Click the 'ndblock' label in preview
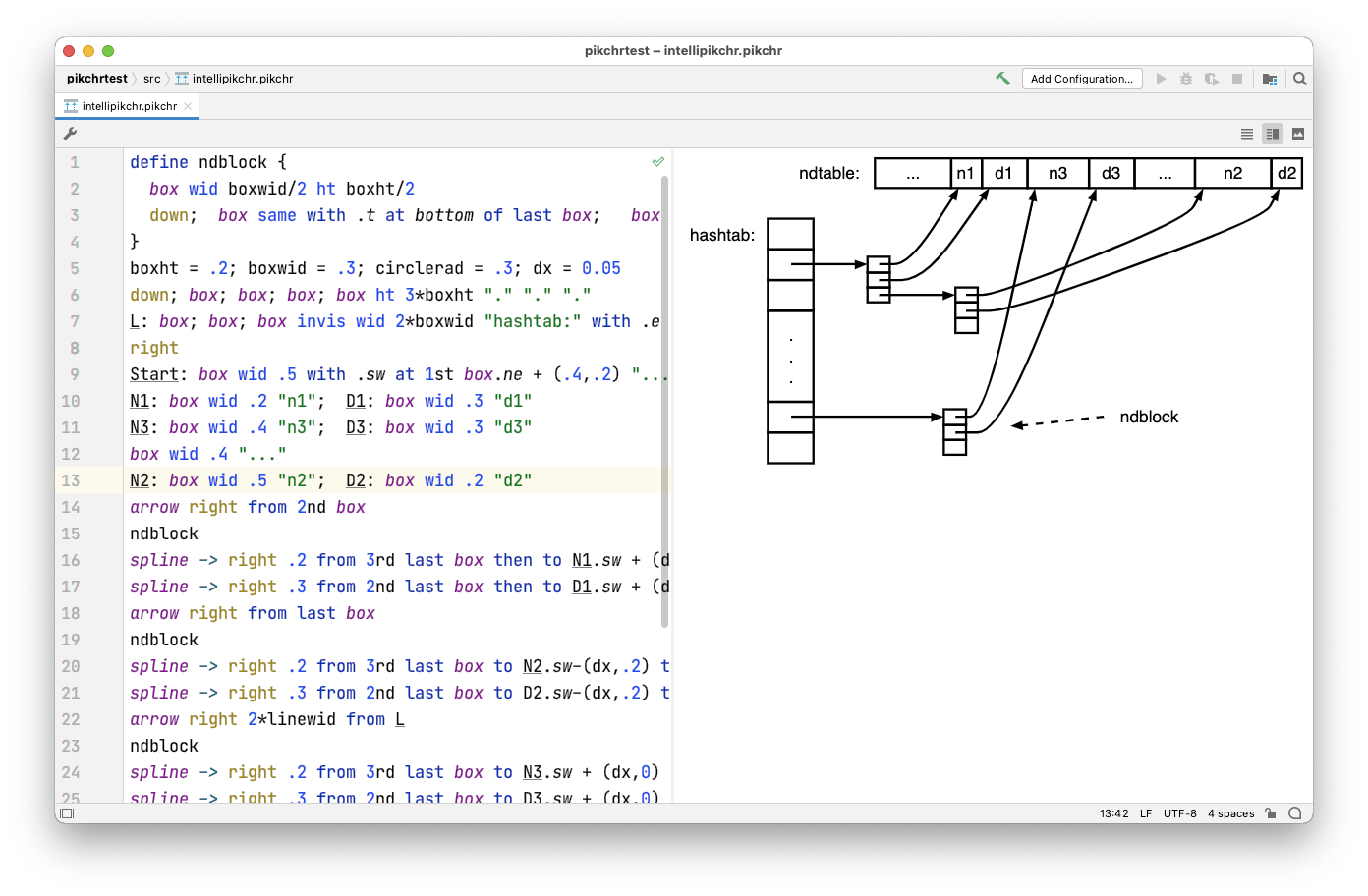Screen dimensions: 1368x896 1149,418
